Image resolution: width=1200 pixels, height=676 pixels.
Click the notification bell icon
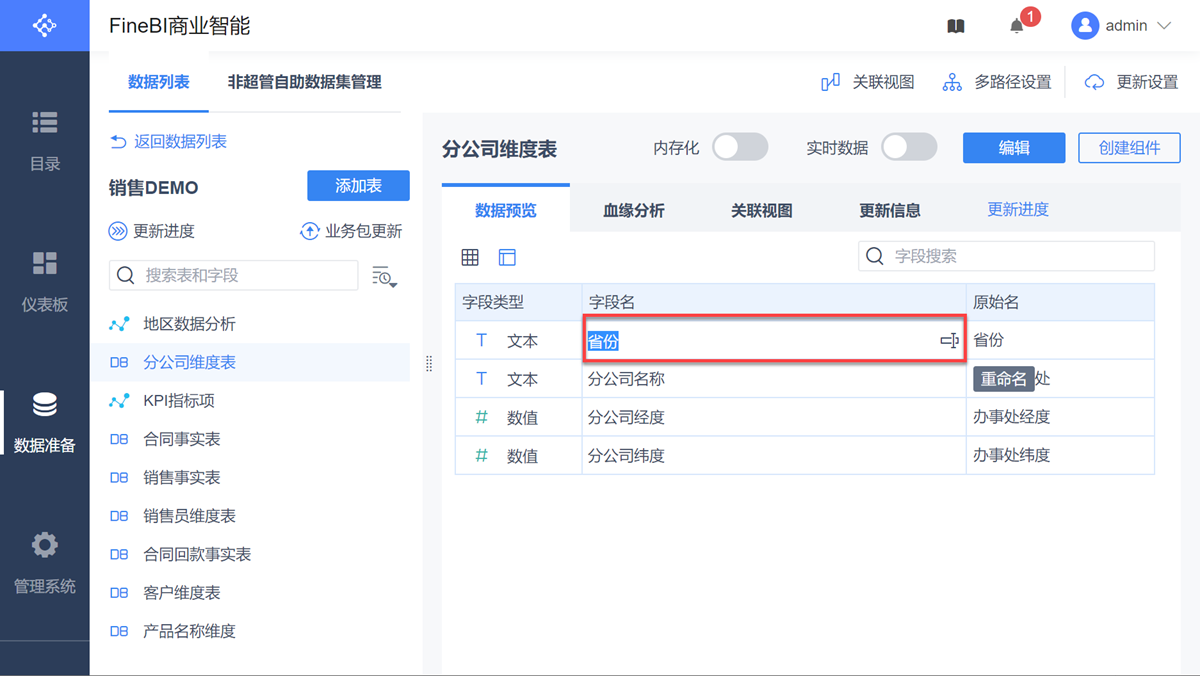tap(1017, 26)
